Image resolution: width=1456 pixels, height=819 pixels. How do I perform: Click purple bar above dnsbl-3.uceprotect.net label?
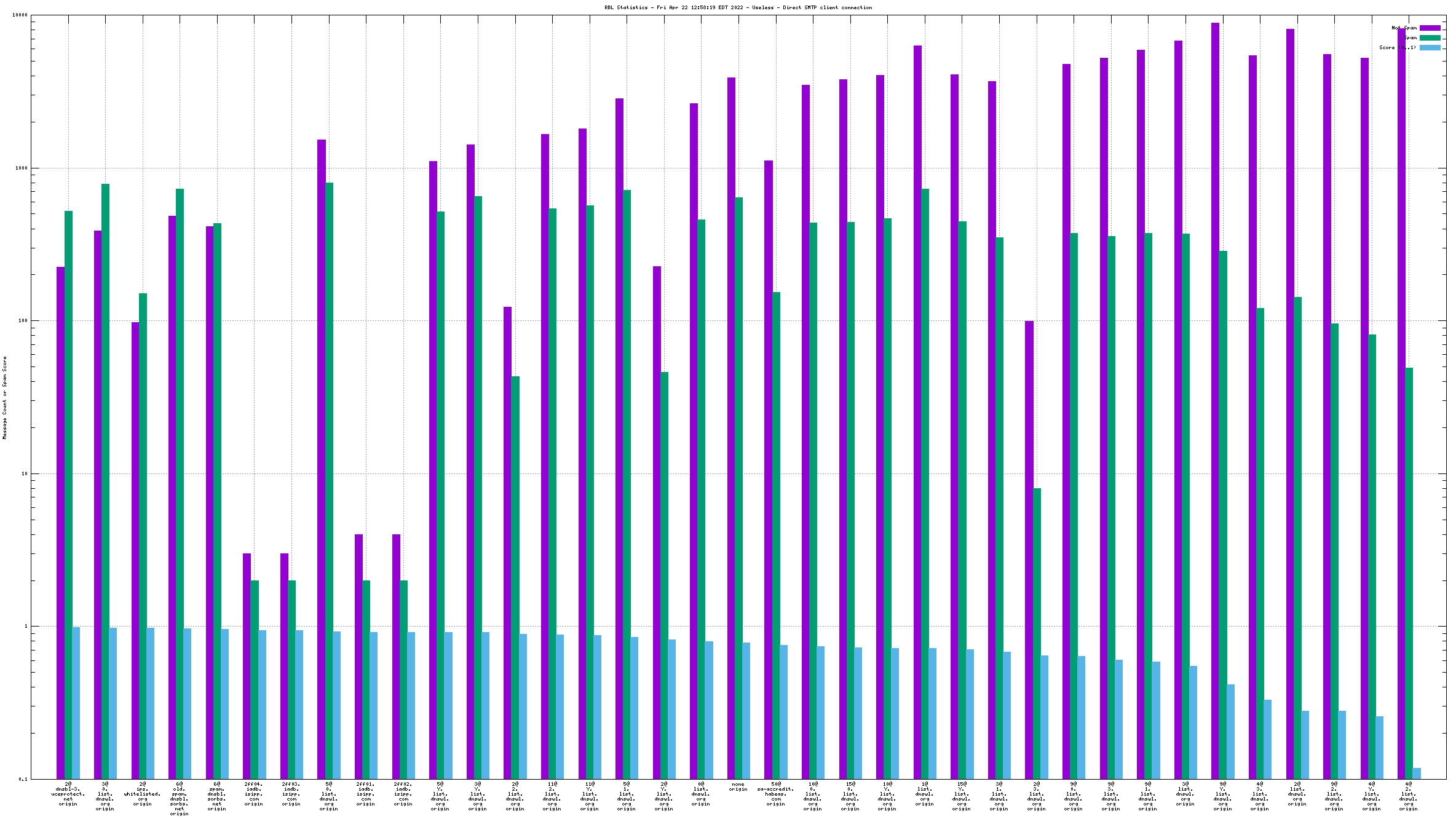(60, 523)
